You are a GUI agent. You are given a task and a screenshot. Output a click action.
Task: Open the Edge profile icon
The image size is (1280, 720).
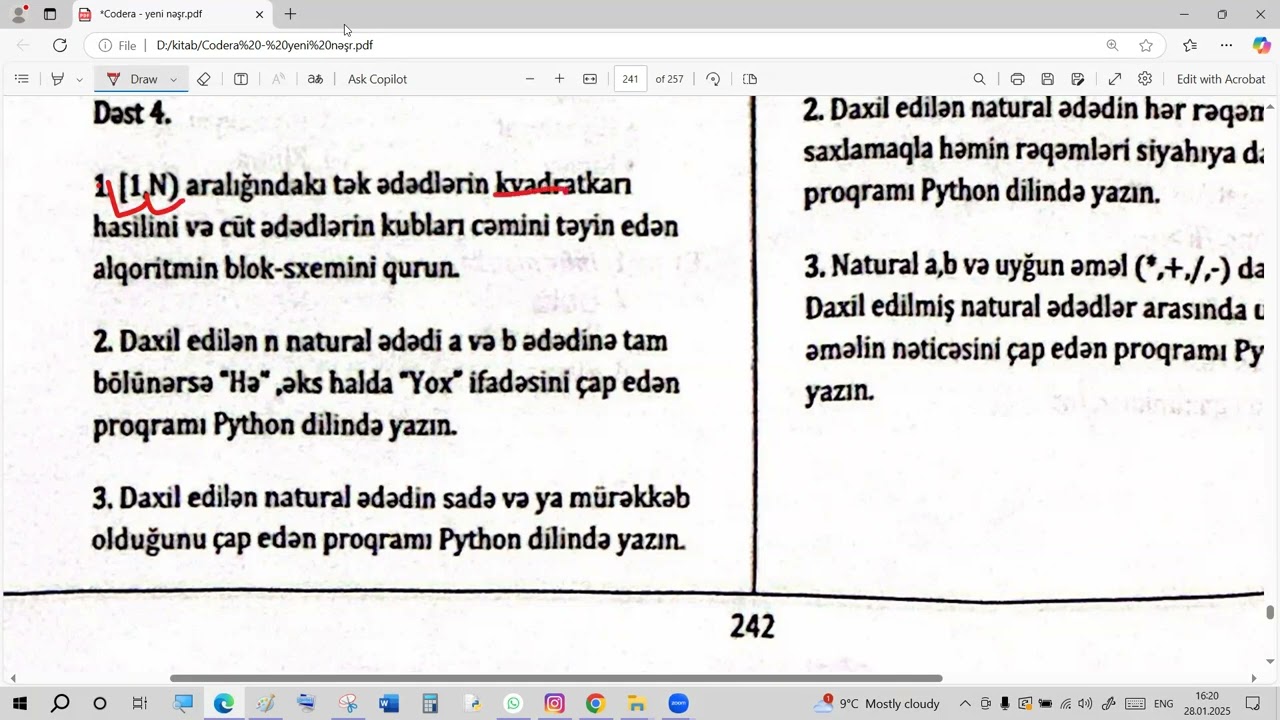click(18, 14)
